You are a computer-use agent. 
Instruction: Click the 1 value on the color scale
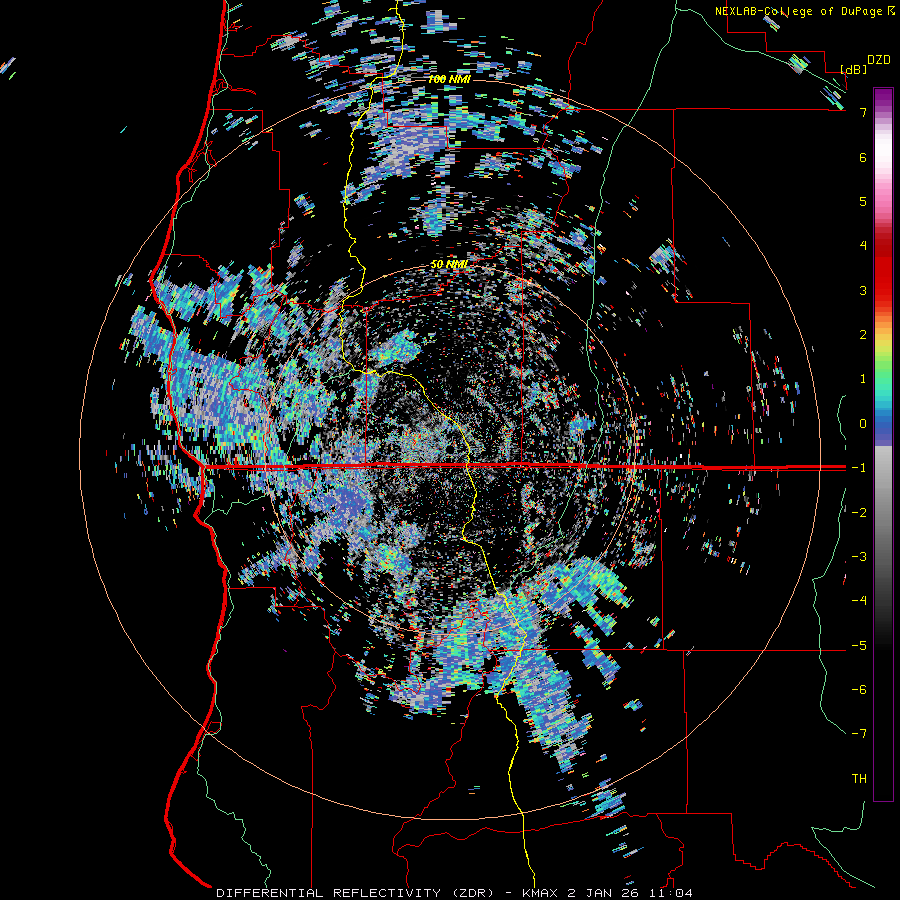863,379
